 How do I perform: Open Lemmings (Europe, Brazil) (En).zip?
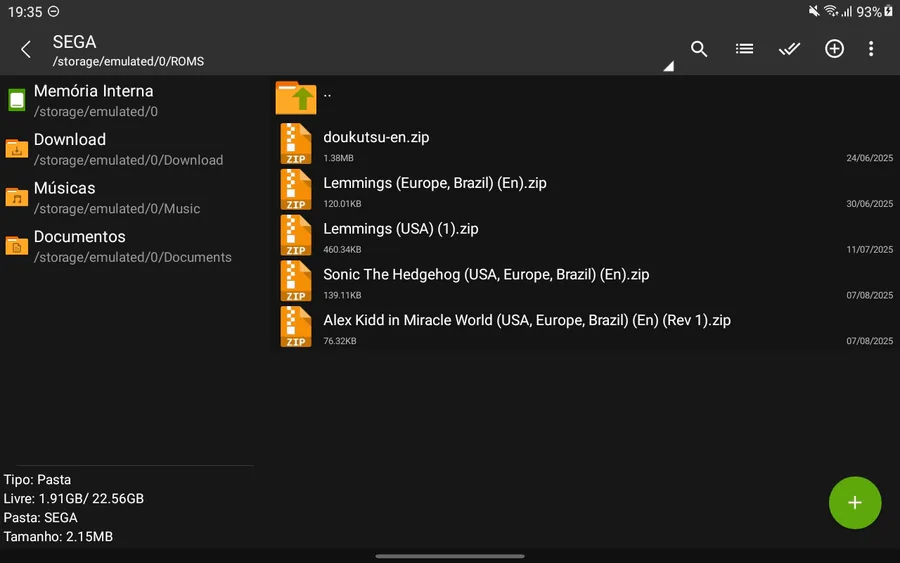[435, 183]
